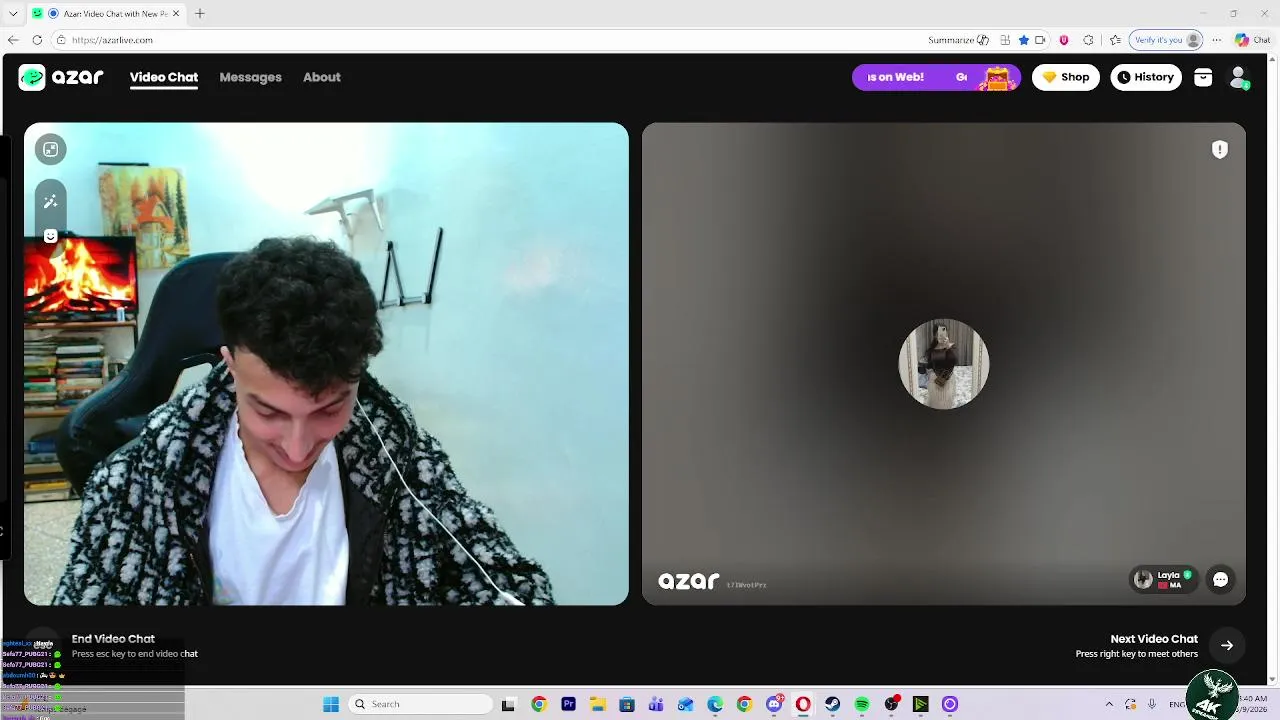
Task: Select the Next Video Chat label
Action: click(1154, 639)
